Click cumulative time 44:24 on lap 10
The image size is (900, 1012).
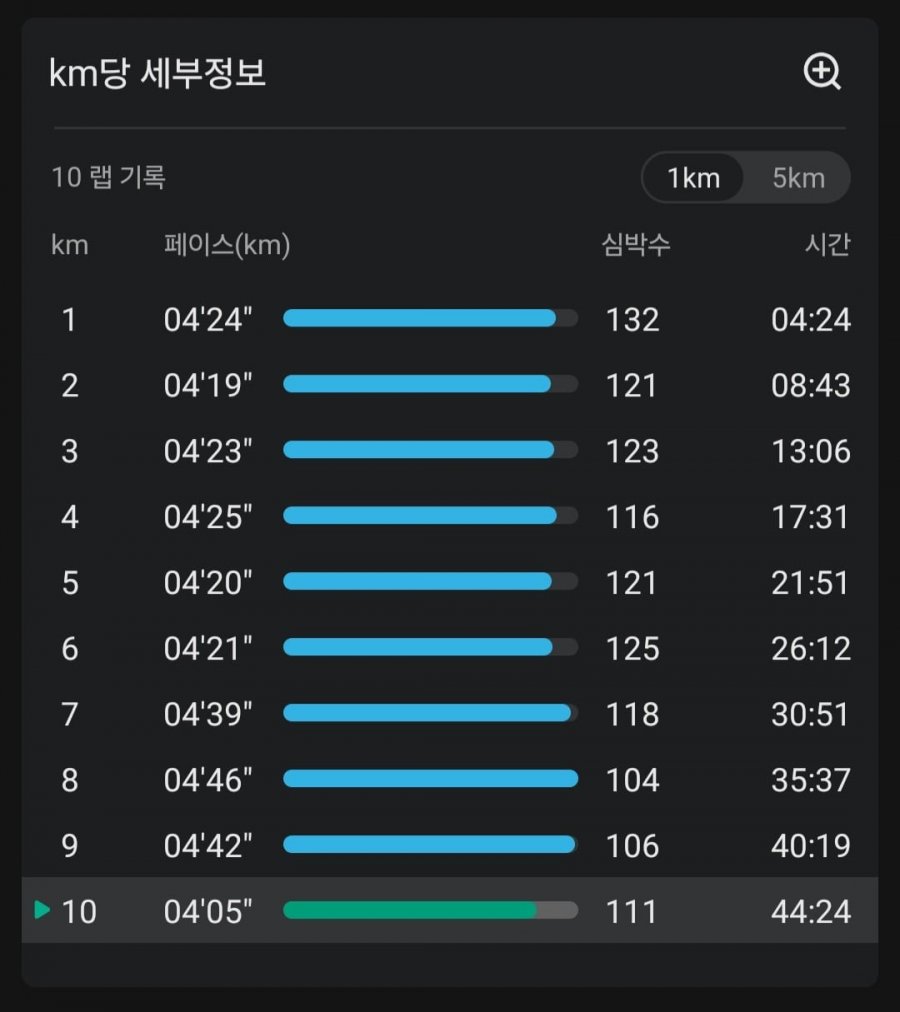(811, 911)
